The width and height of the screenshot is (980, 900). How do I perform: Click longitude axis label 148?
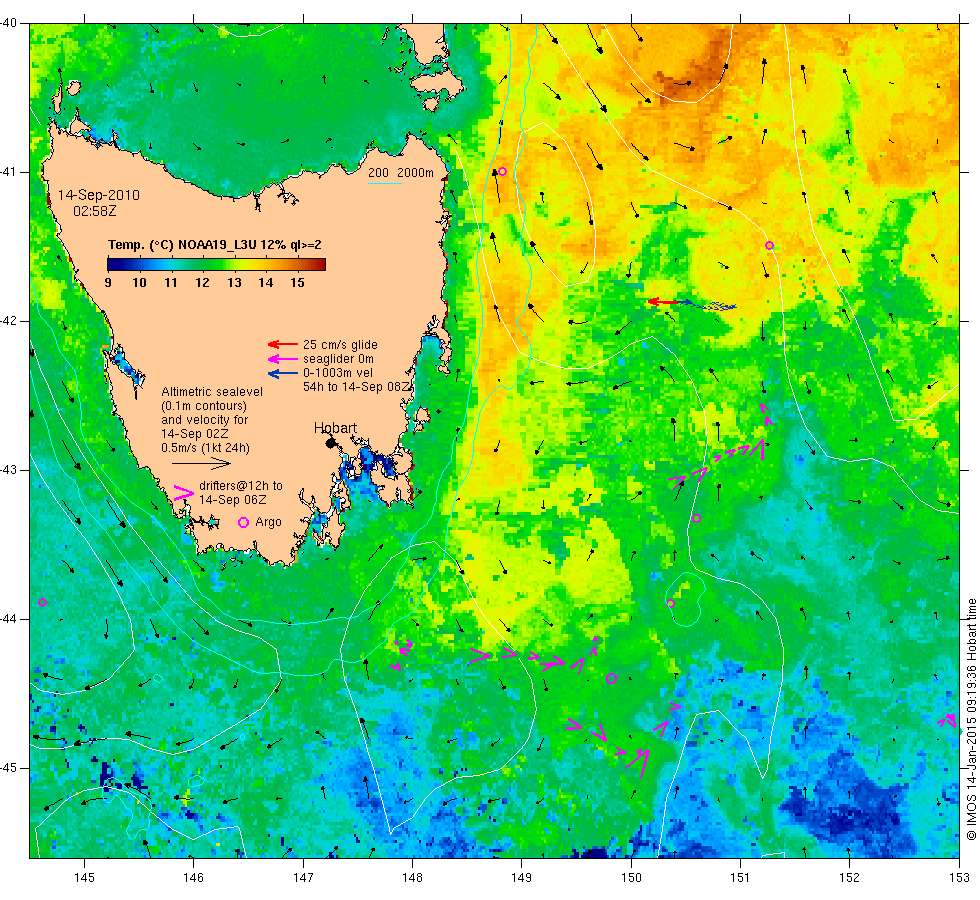click(412, 878)
